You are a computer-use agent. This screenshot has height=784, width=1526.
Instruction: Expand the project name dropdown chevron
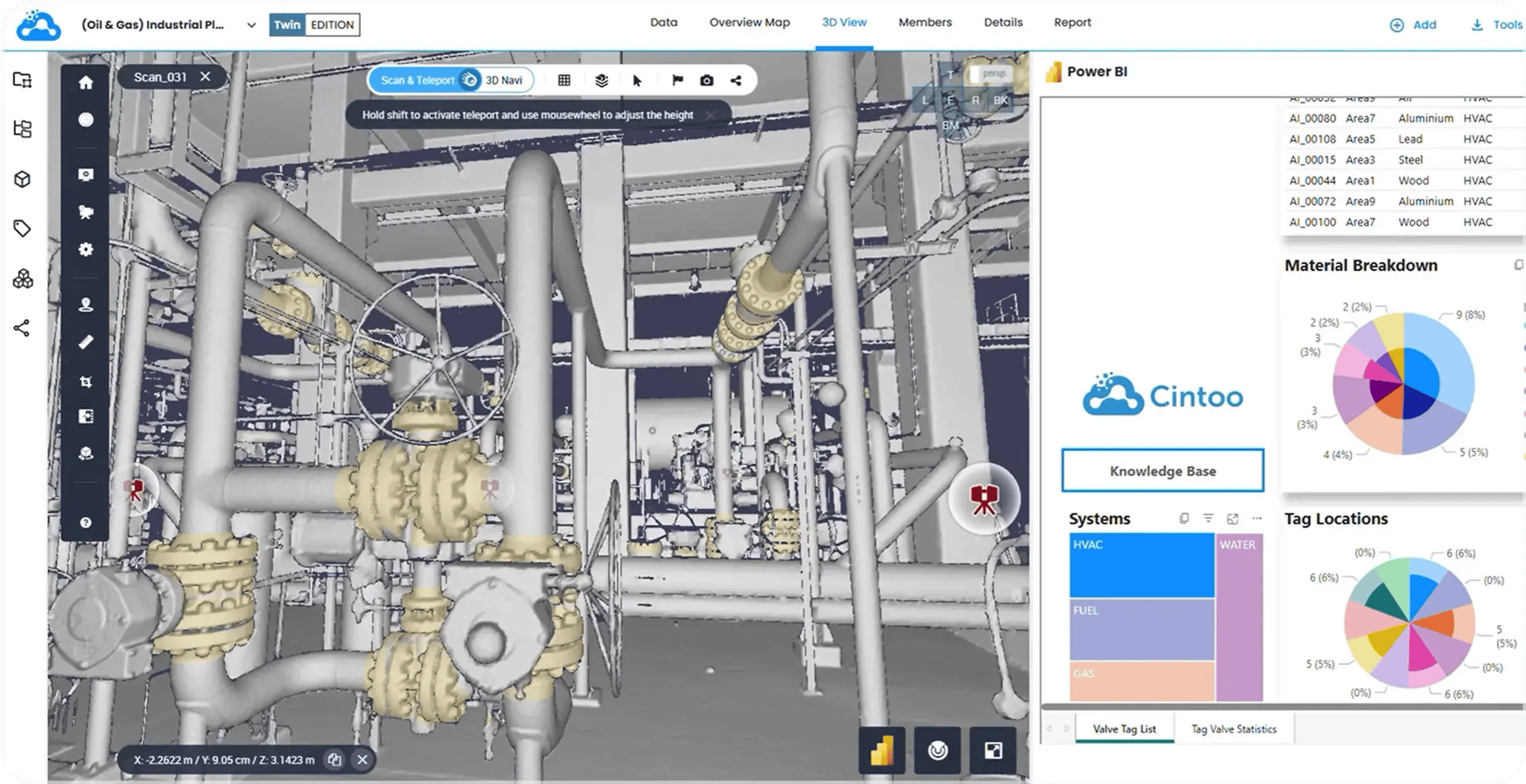coord(251,25)
